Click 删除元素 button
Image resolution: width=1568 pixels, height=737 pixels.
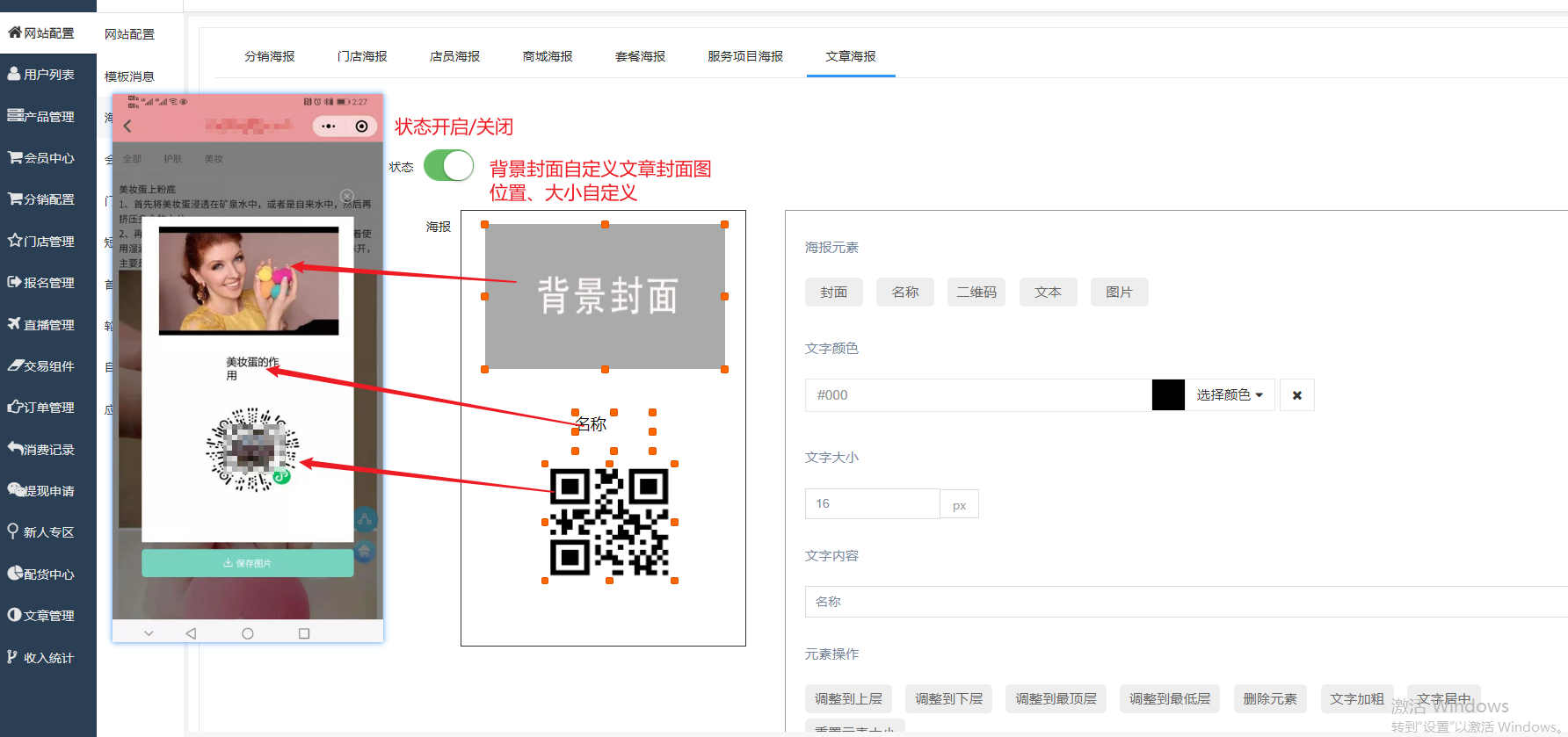(x=1270, y=699)
